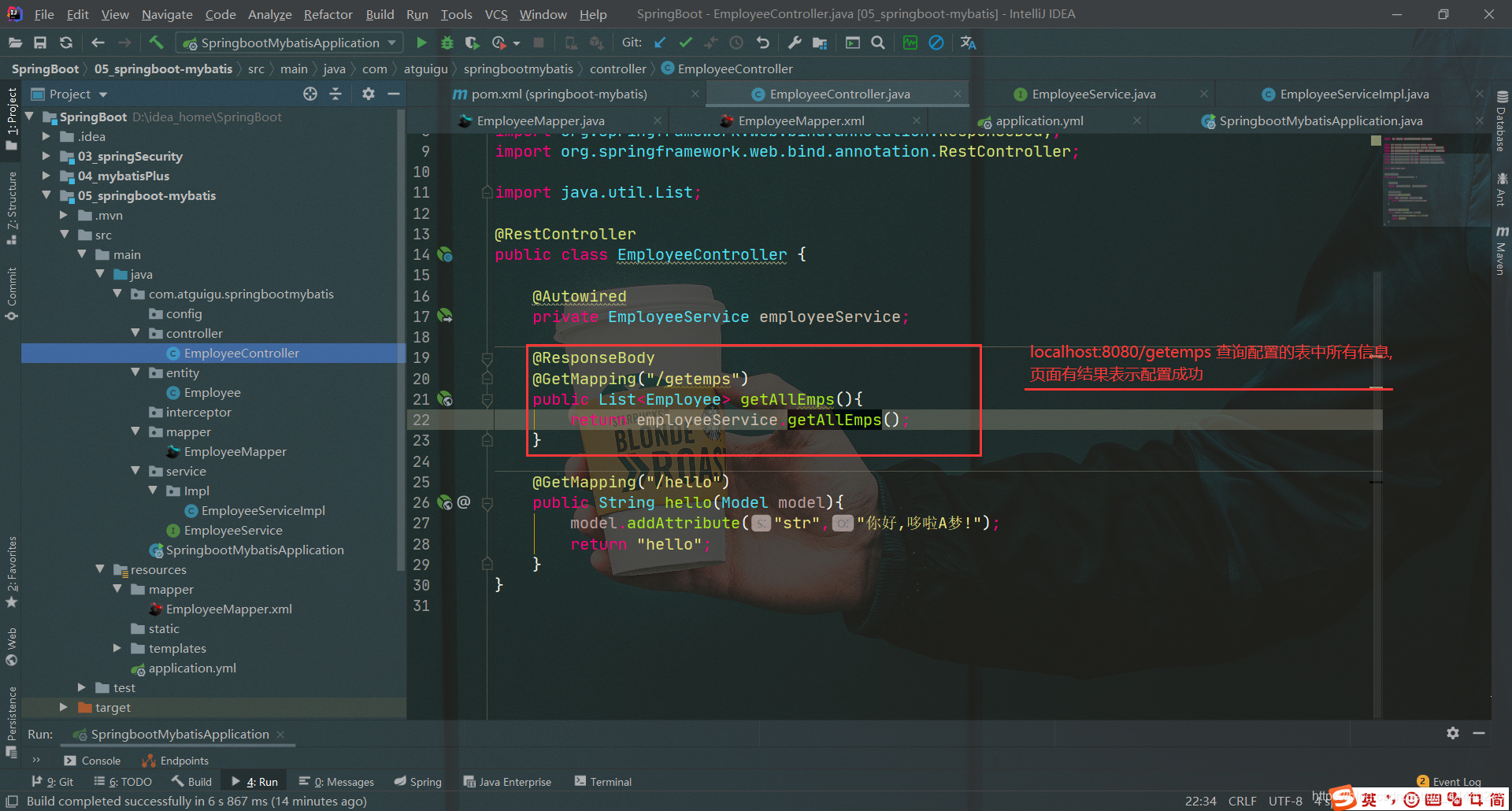
Task: Collapse the resources folder
Action: pos(100,569)
